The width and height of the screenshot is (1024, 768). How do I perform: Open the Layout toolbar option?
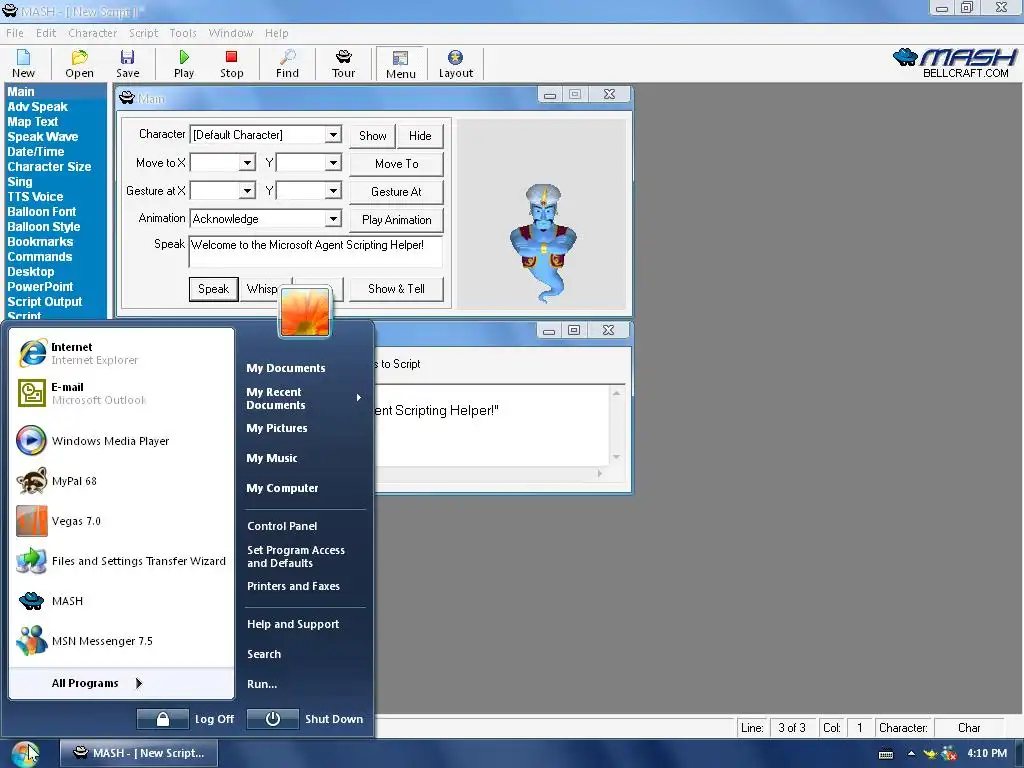(455, 64)
